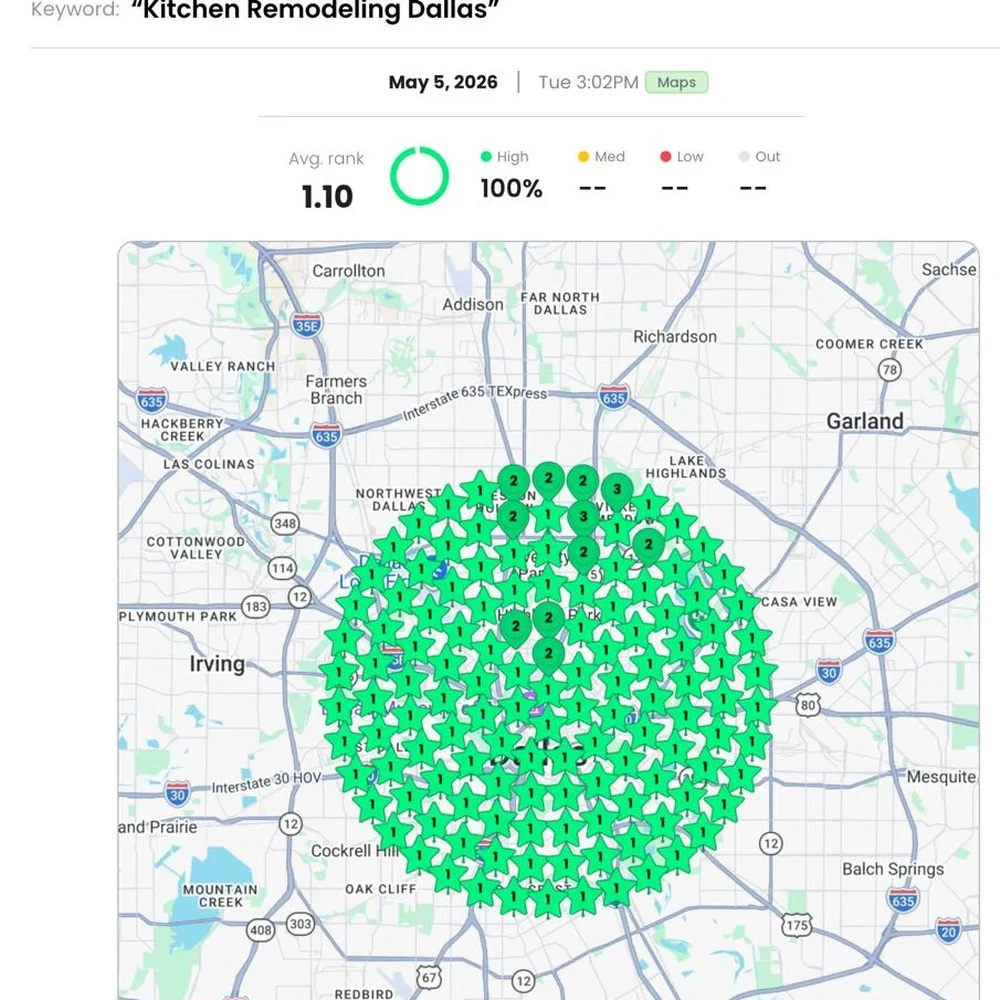Click the 635 shield beside Farmers Branch

click(x=327, y=436)
